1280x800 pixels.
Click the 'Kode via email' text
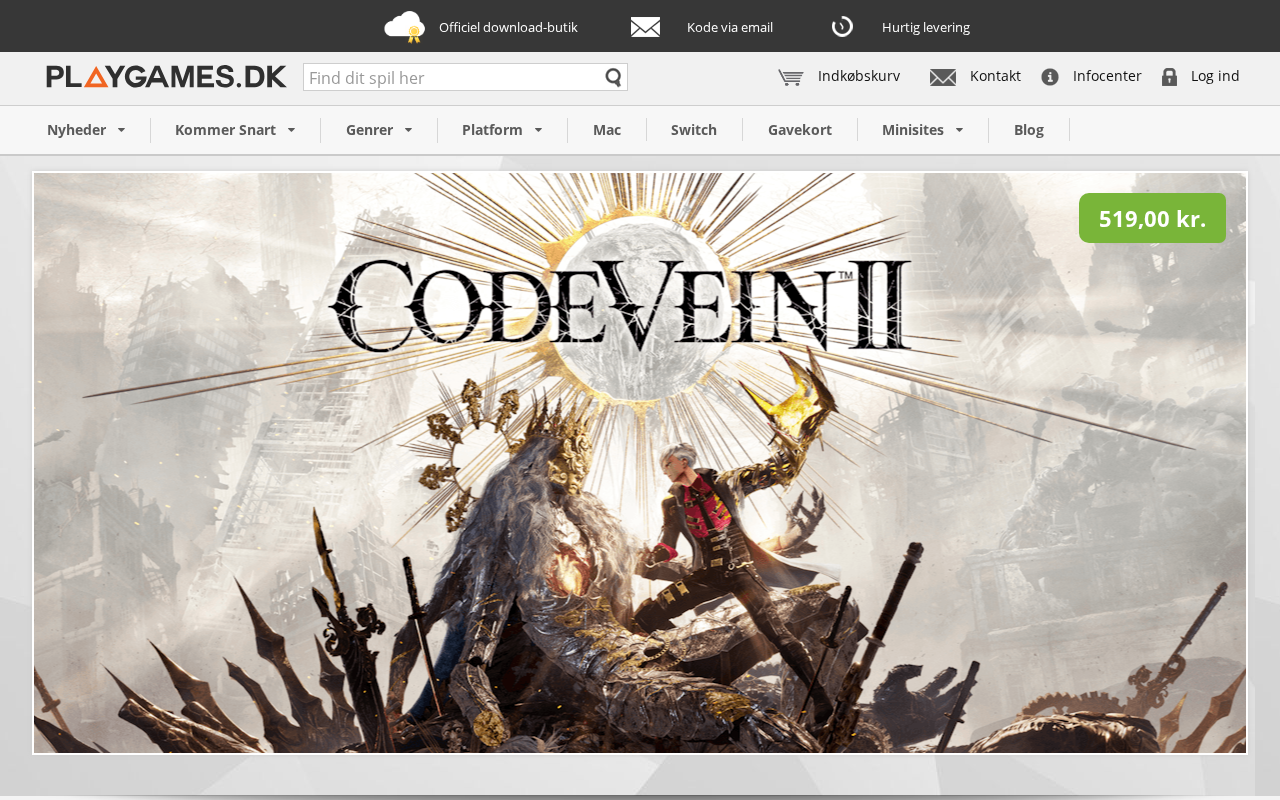(730, 27)
